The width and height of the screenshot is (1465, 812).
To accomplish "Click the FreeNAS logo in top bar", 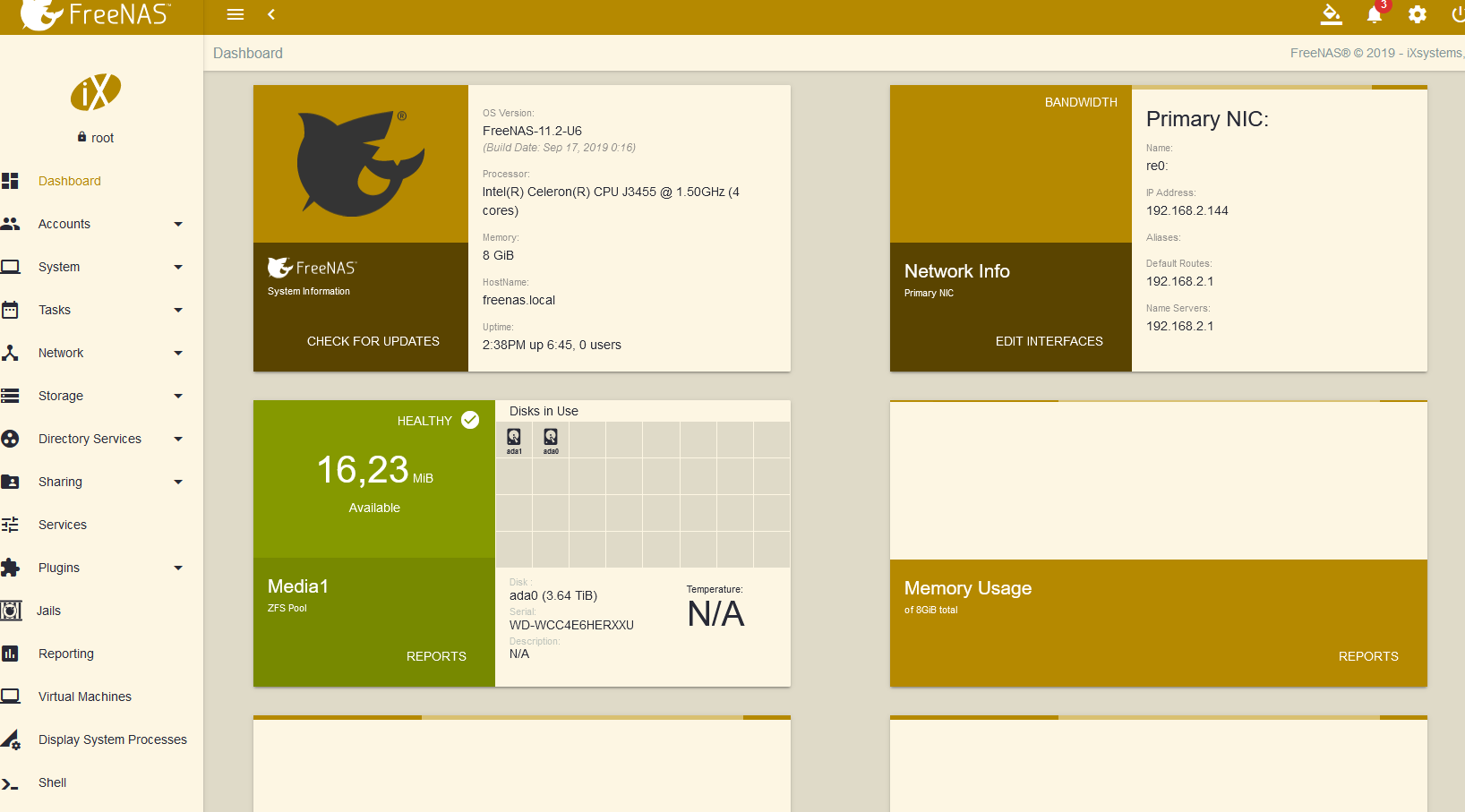I will [94, 14].
